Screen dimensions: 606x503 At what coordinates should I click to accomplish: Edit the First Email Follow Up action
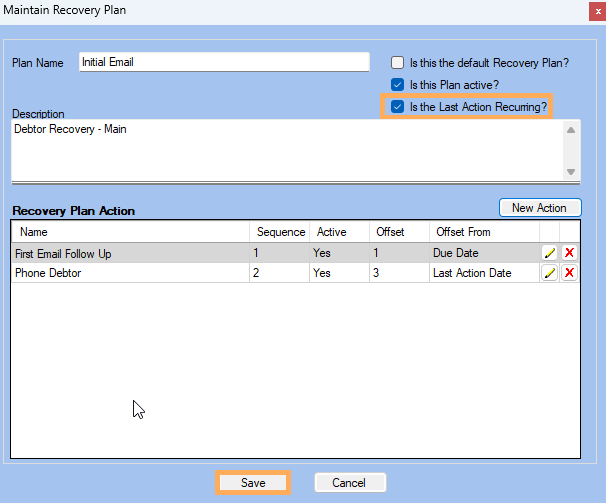(549, 253)
